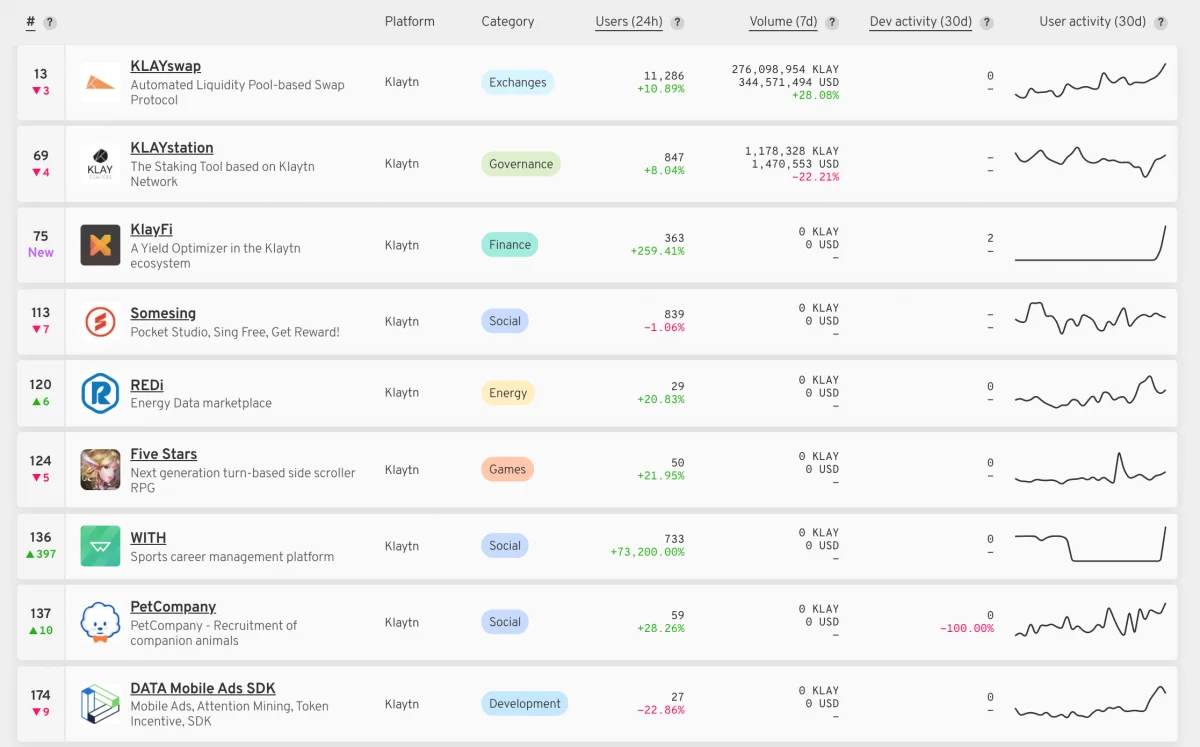This screenshot has height=747, width=1200.
Task: Click the Somesing logo icon
Action: coord(100,322)
